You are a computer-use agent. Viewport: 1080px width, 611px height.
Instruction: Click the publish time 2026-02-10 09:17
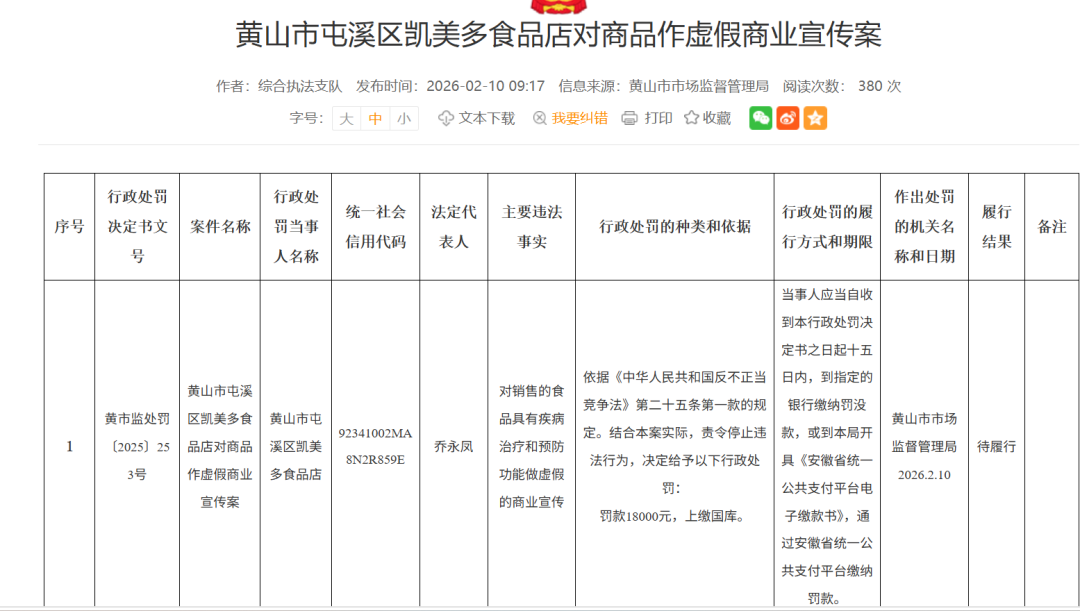486,86
